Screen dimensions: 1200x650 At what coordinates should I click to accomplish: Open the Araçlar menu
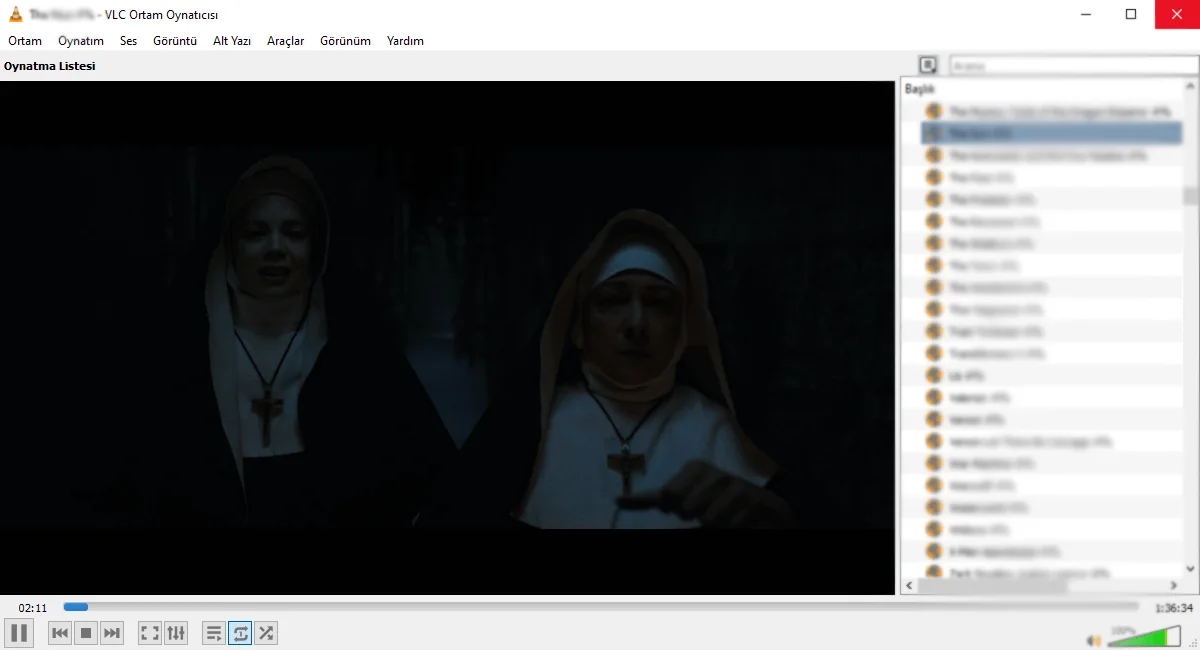[x=286, y=41]
